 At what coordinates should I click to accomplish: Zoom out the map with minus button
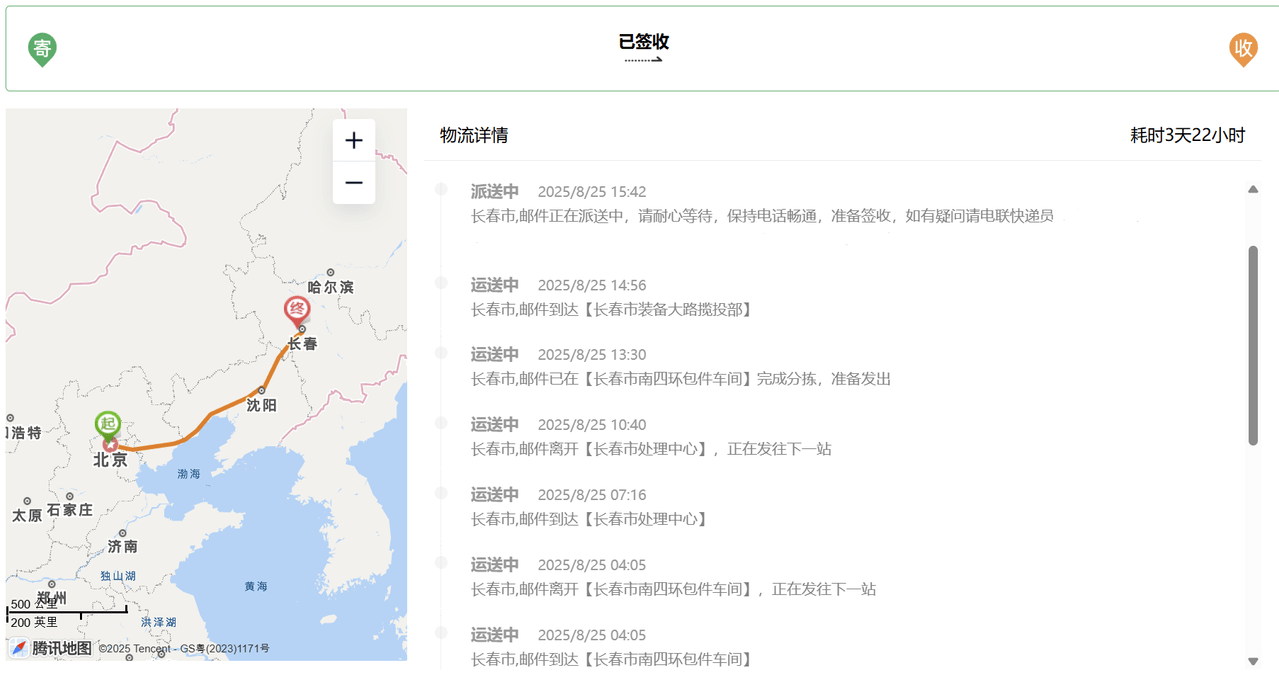354,183
